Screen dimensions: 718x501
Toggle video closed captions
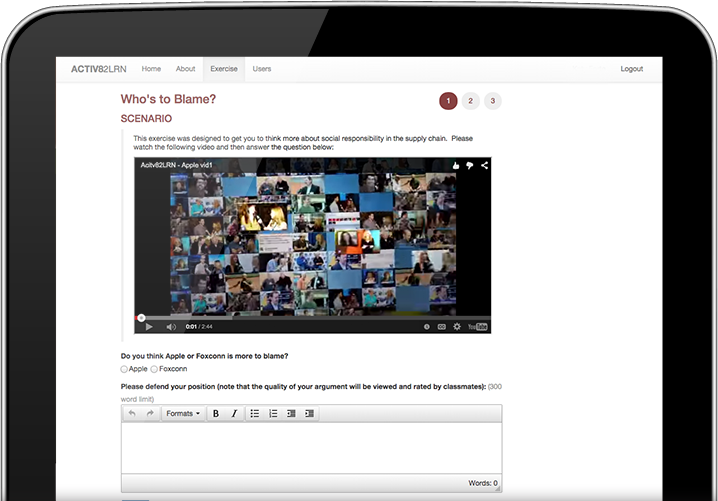coord(441,326)
